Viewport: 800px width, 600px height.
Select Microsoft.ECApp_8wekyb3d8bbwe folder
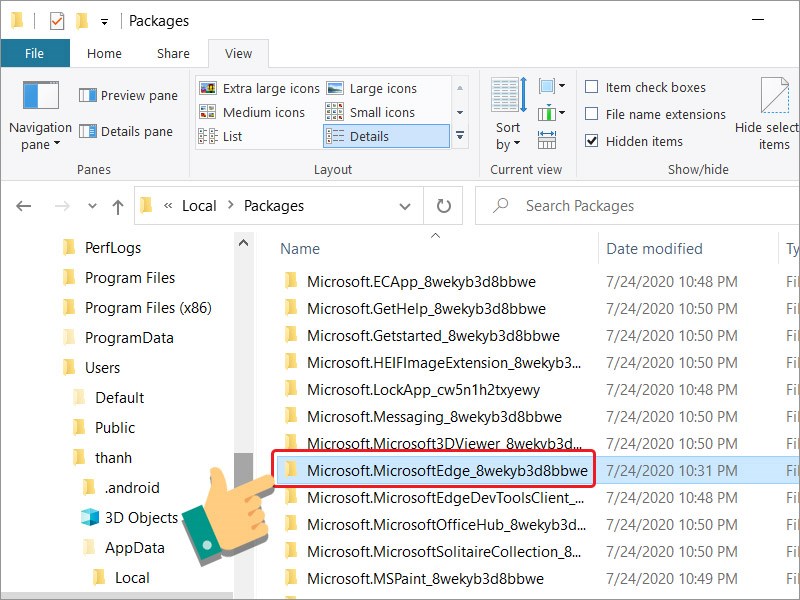[x=421, y=282]
